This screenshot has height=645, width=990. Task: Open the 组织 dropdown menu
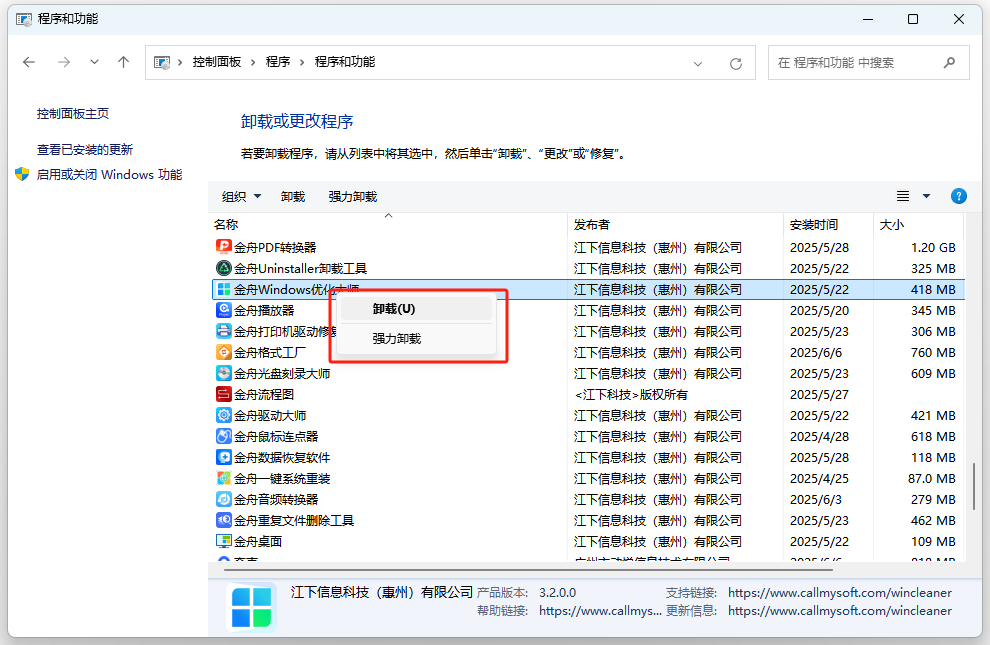(x=241, y=196)
